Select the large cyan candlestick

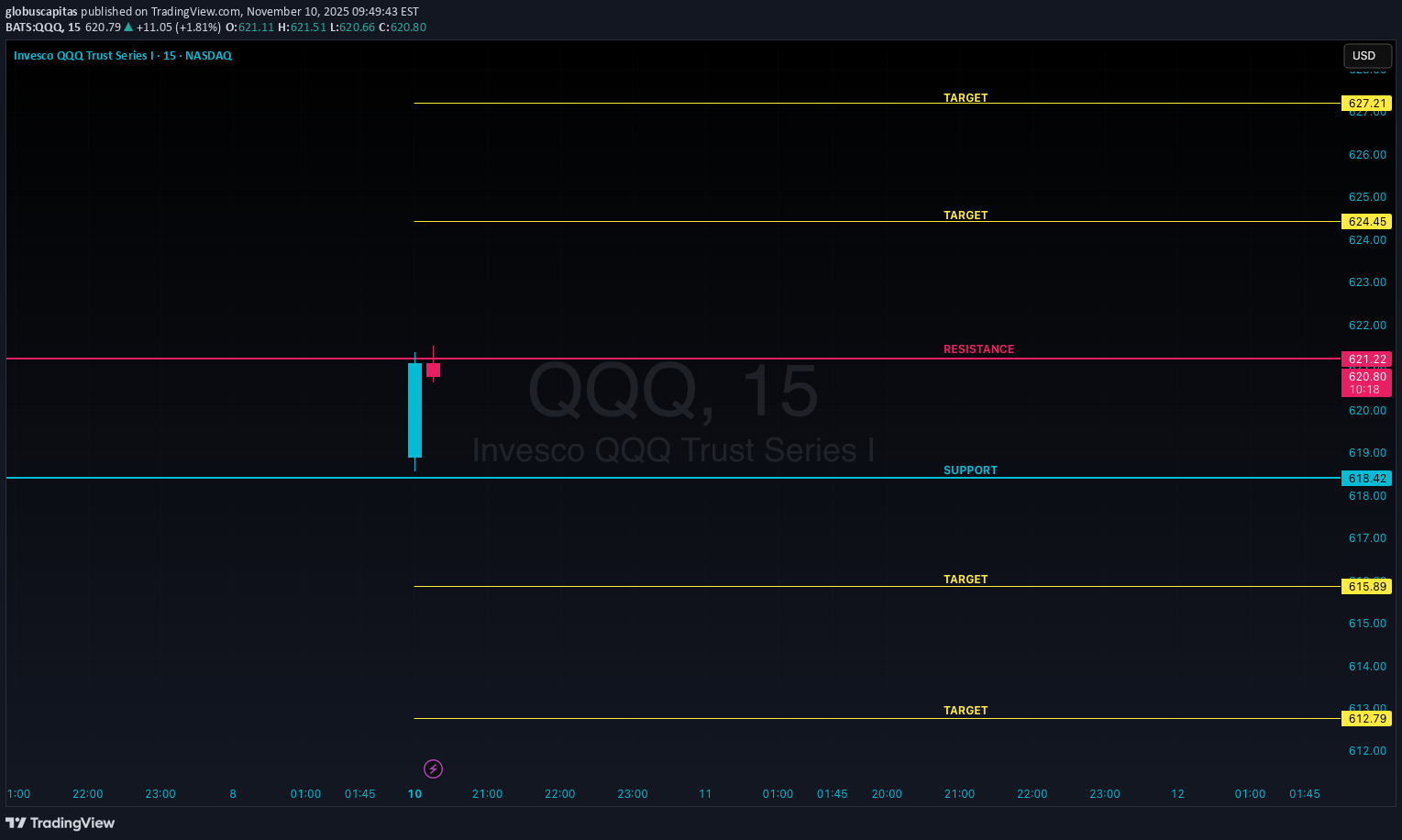(x=414, y=410)
